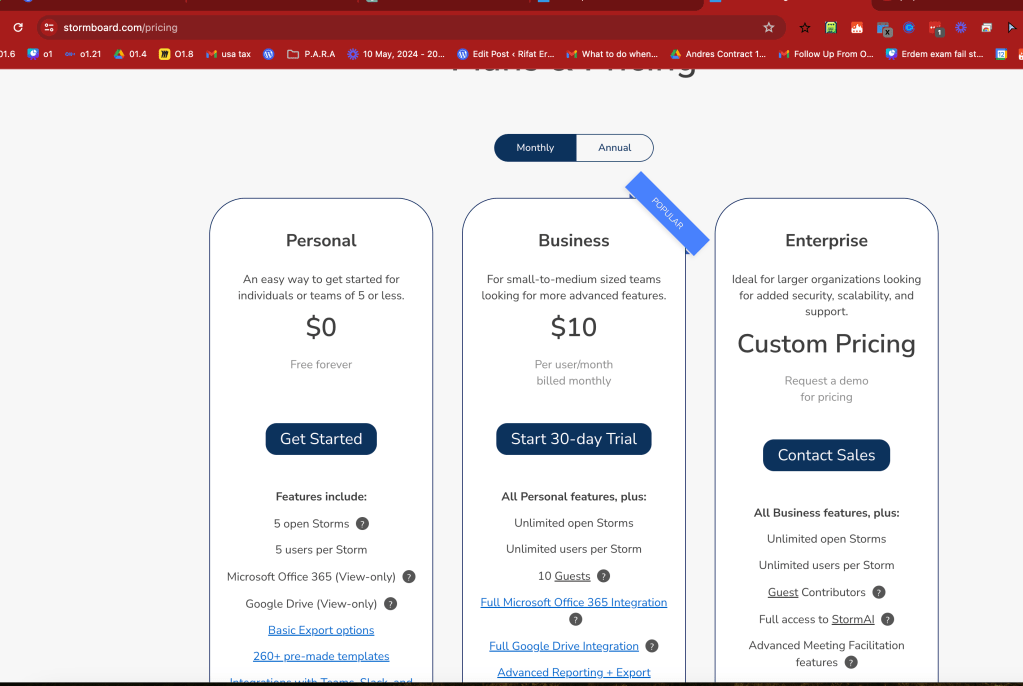Open the Andres Contract bookmark
Screen dimensions: 1023x686
pos(718,54)
